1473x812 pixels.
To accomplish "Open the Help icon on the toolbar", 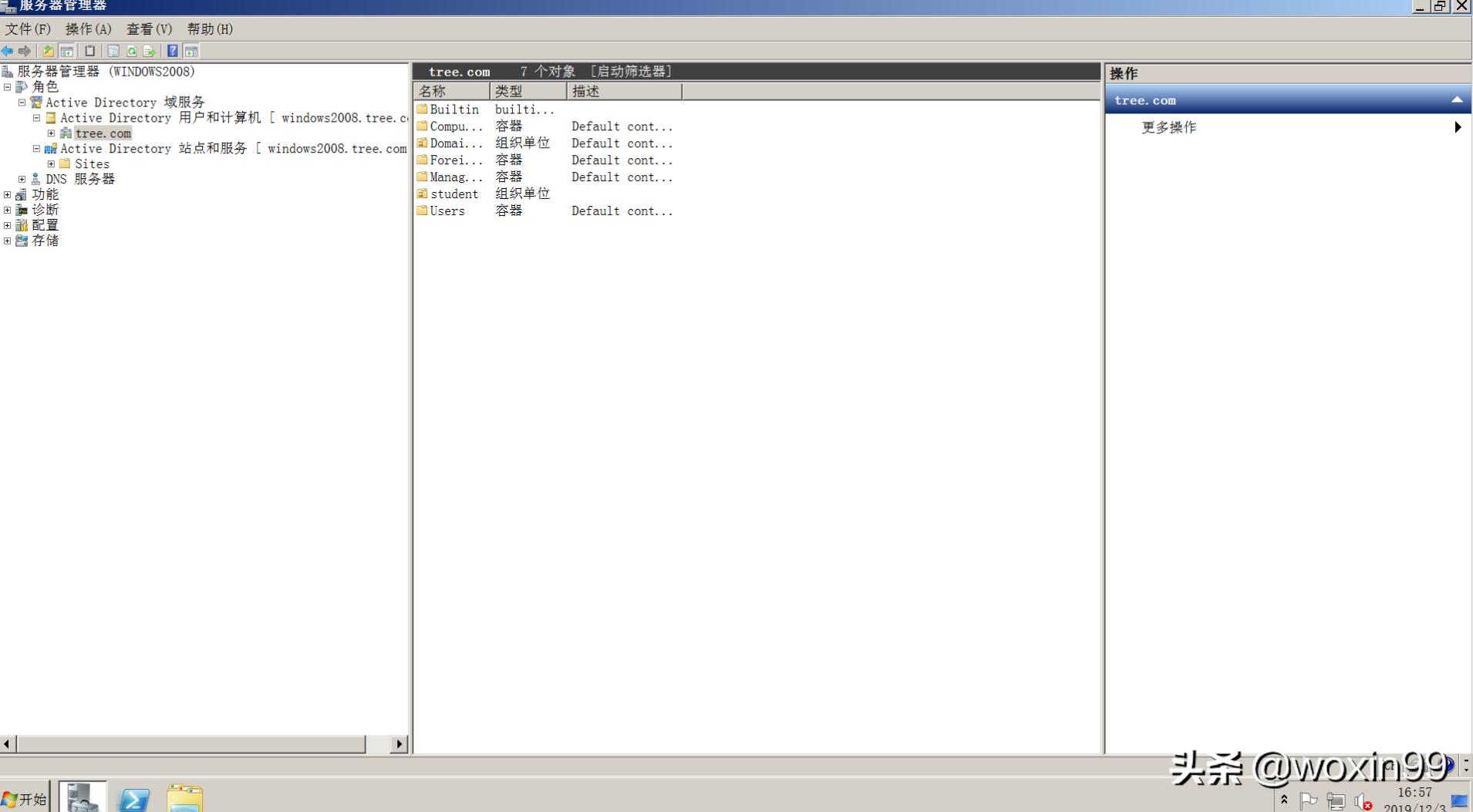I will pos(173,51).
